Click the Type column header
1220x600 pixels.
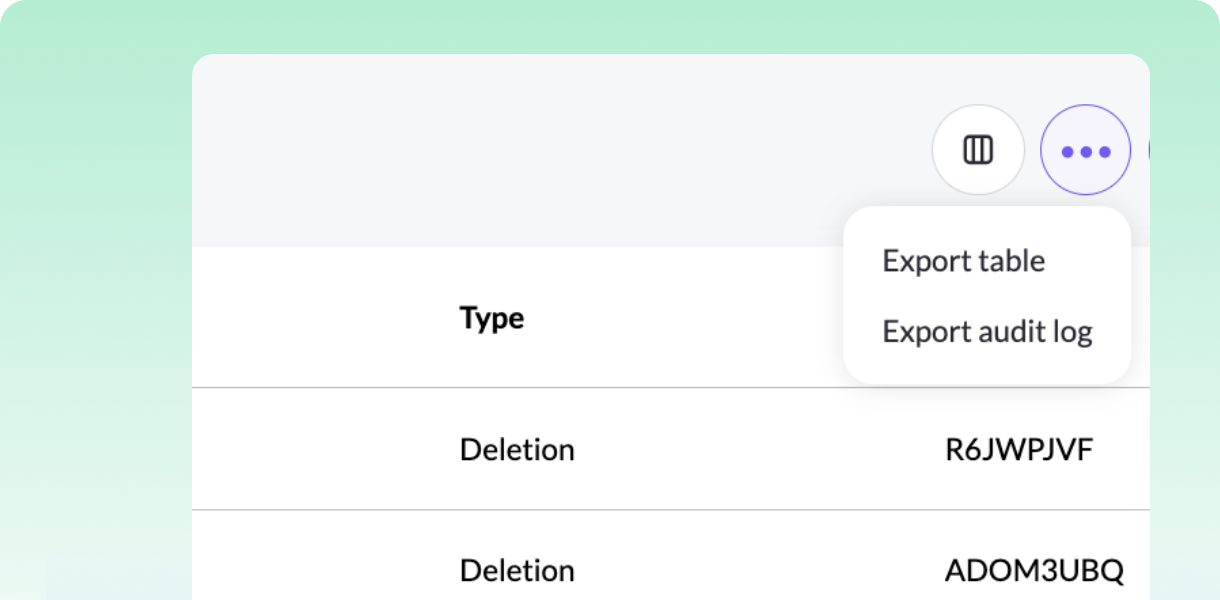pos(492,318)
